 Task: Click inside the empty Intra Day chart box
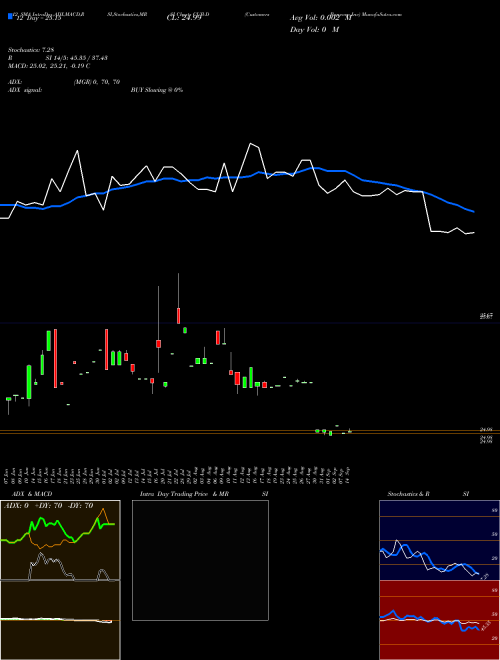coord(200,560)
